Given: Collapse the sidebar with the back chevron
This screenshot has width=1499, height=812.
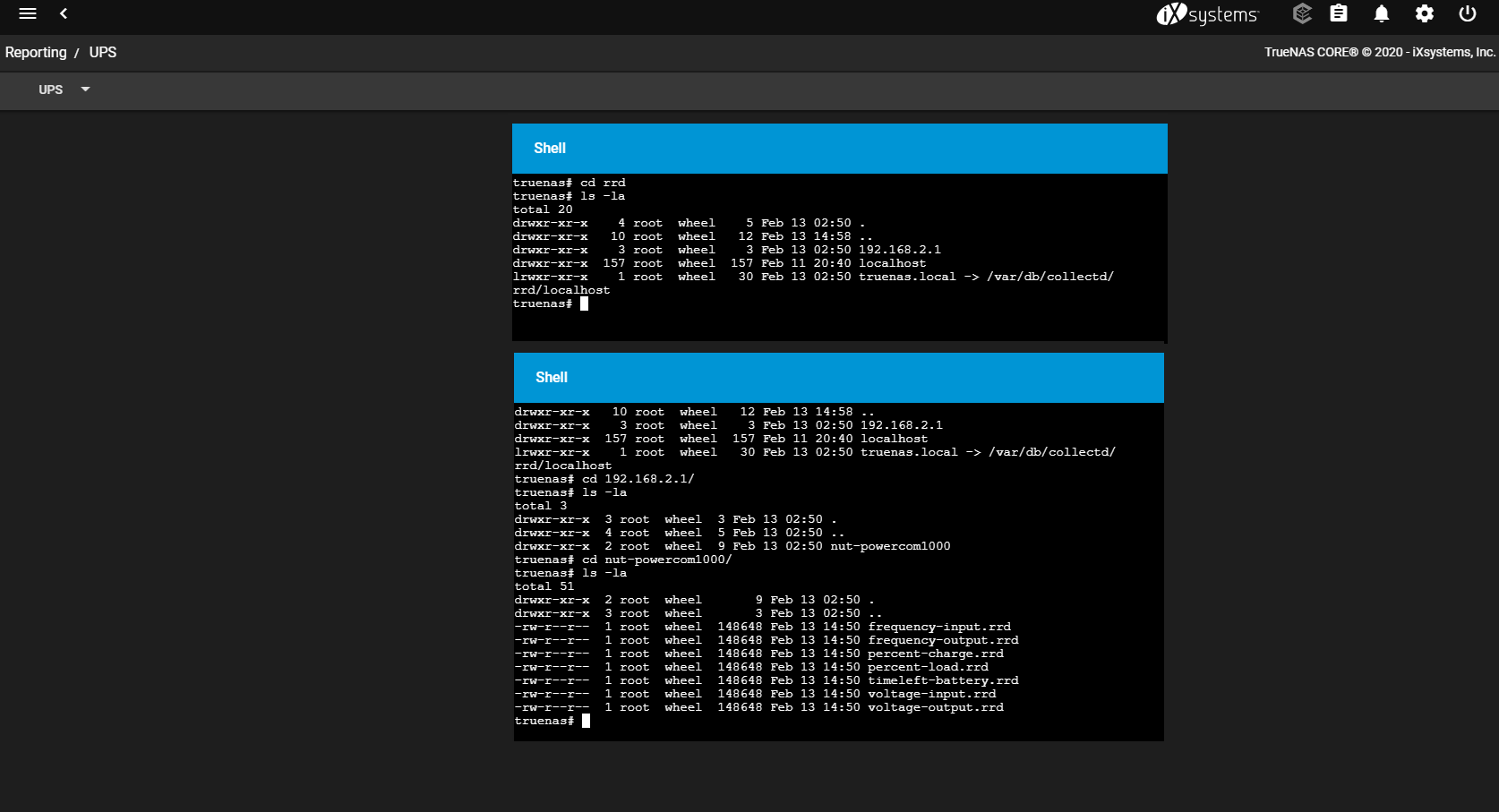Looking at the screenshot, I should point(64,13).
